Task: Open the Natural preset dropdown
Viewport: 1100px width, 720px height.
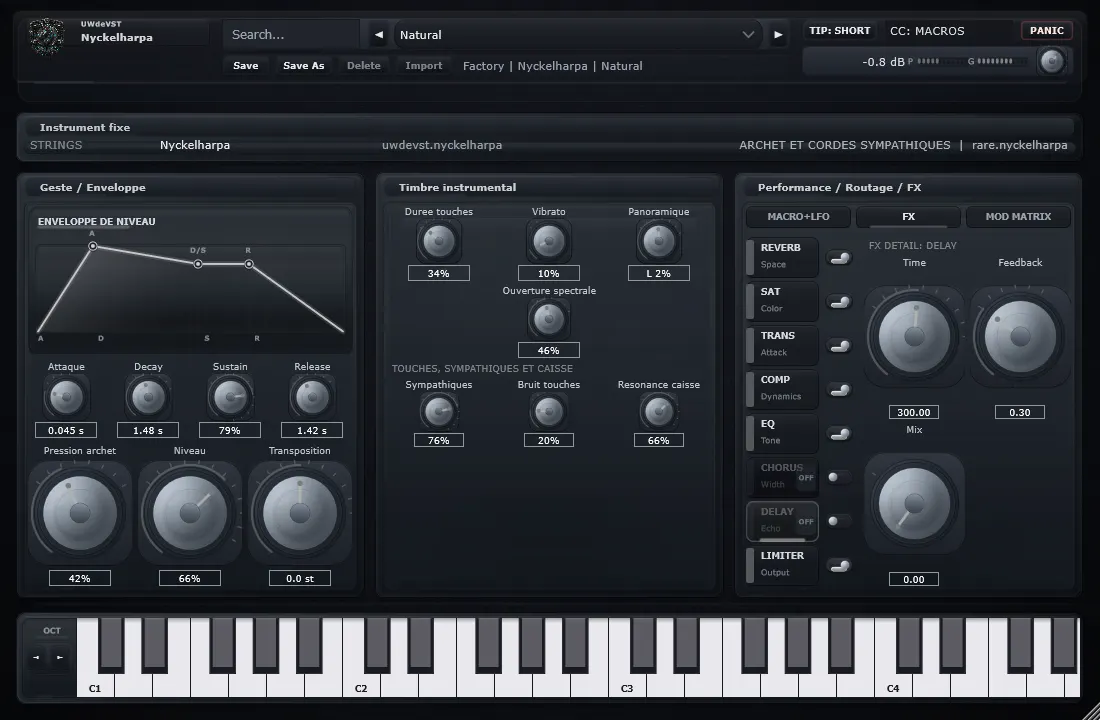Action: coord(577,34)
